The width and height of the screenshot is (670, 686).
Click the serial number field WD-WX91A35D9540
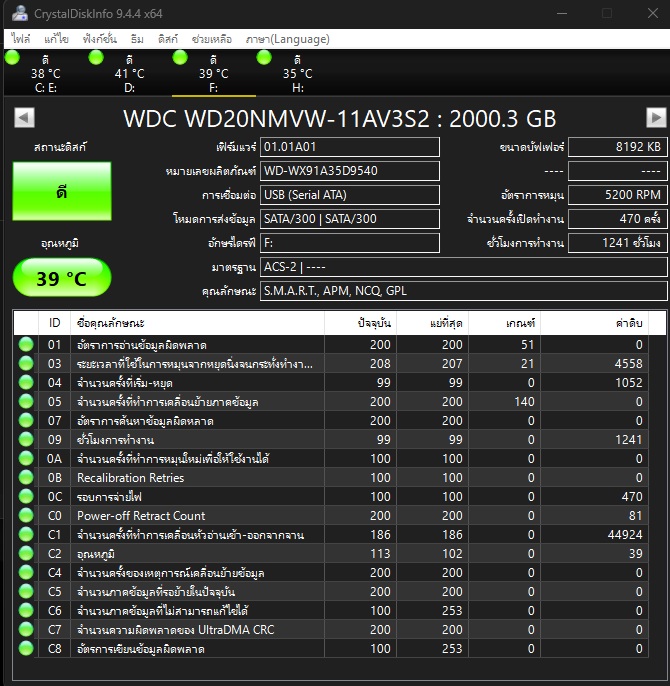click(x=350, y=171)
